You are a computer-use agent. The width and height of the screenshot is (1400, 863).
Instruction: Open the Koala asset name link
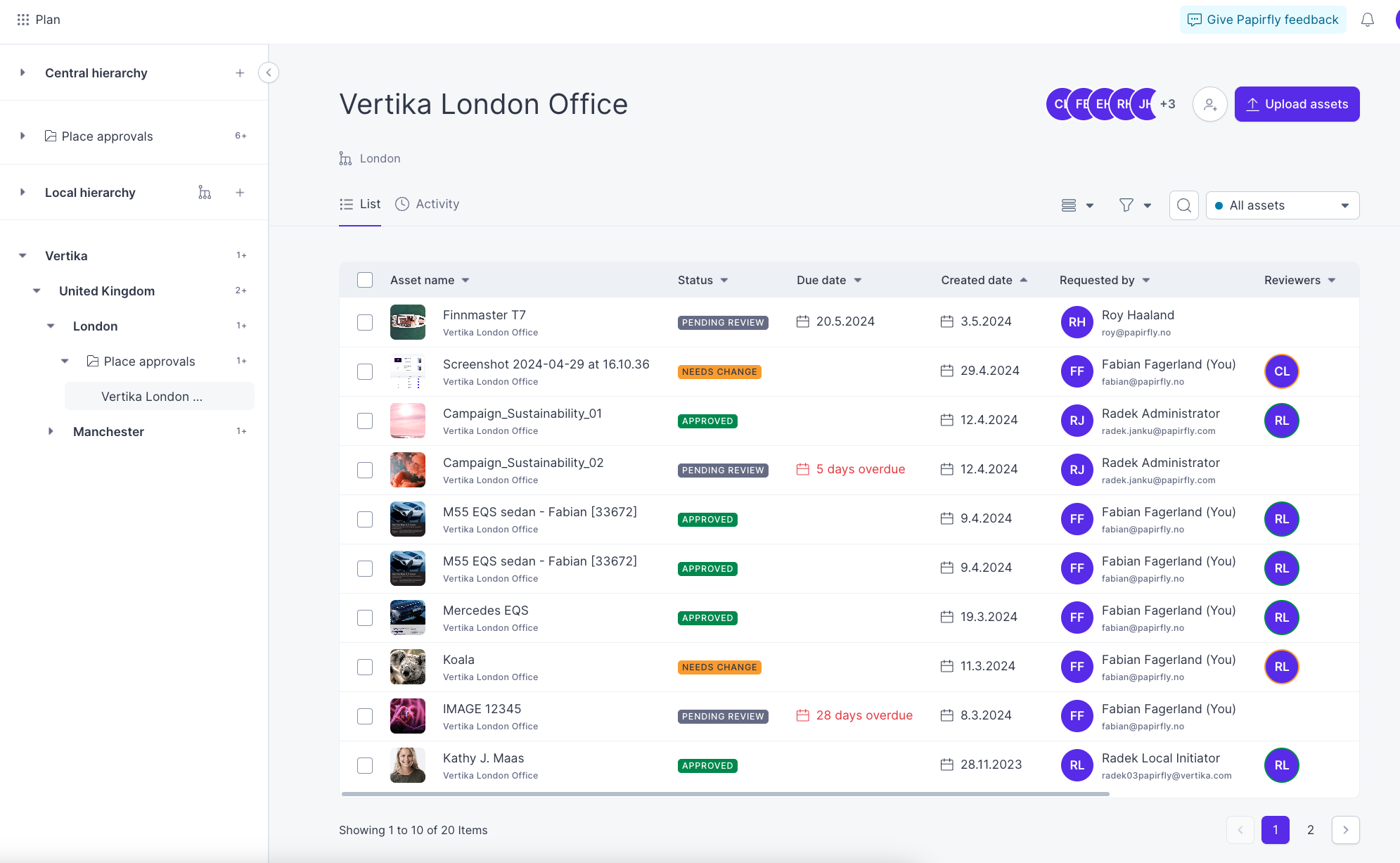click(458, 660)
